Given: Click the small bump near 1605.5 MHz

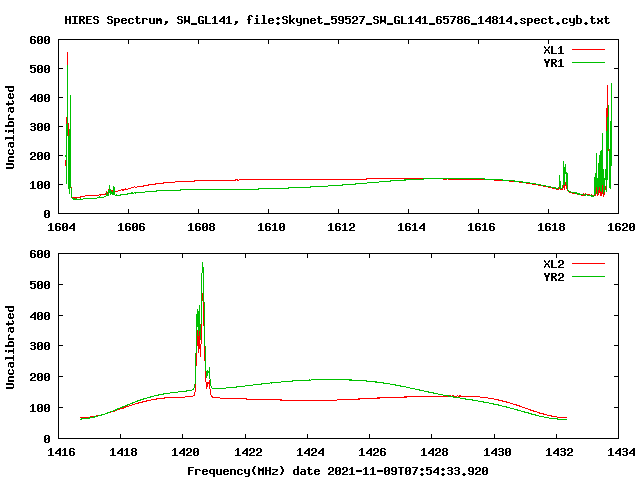Looking at the screenshot, I should (x=111, y=191).
